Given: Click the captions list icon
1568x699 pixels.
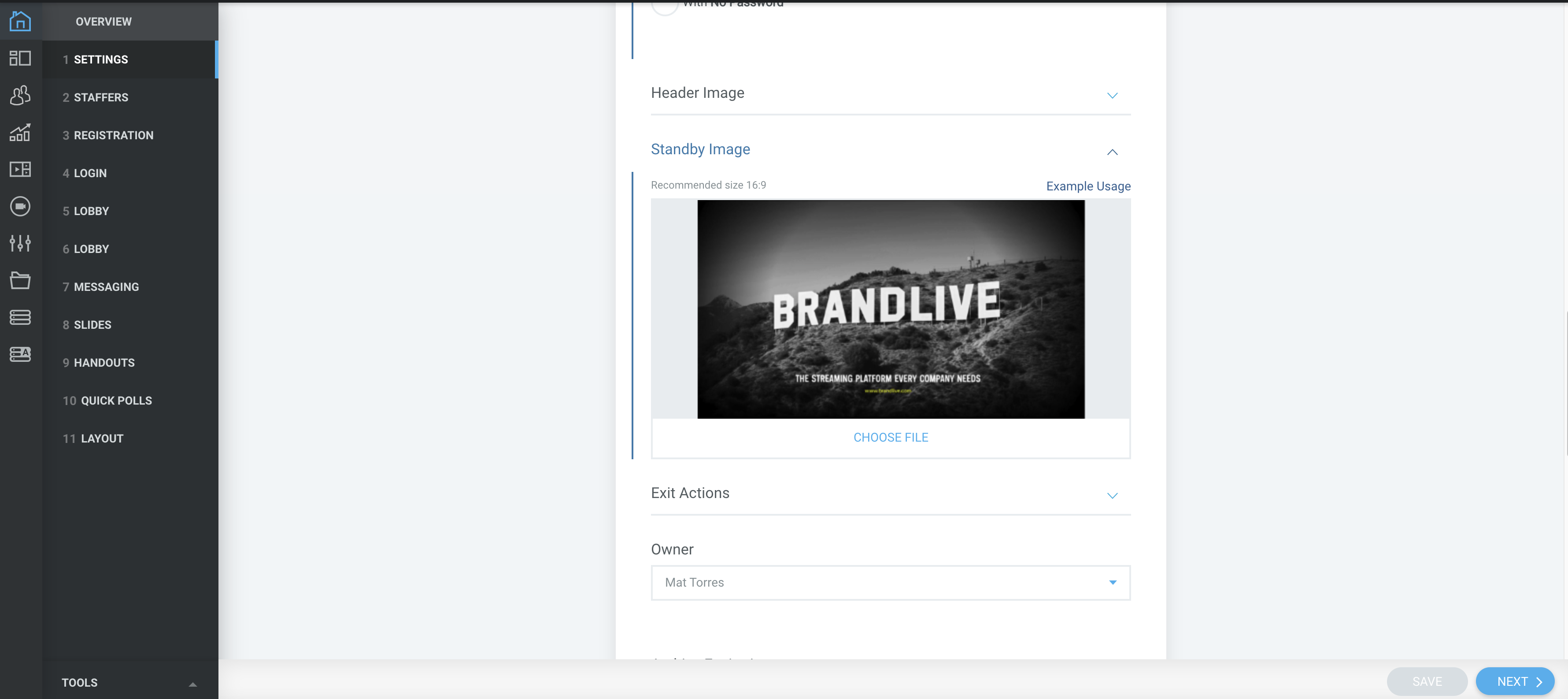Looking at the screenshot, I should tap(20, 354).
